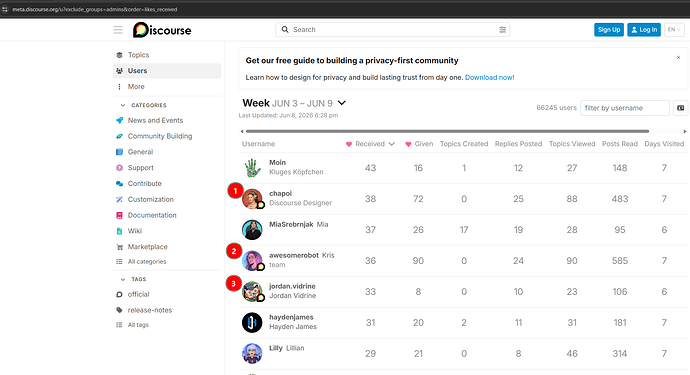Screen dimensions: 690x375
Task: Sort by Topics Created column
Action: pos(464,144)
